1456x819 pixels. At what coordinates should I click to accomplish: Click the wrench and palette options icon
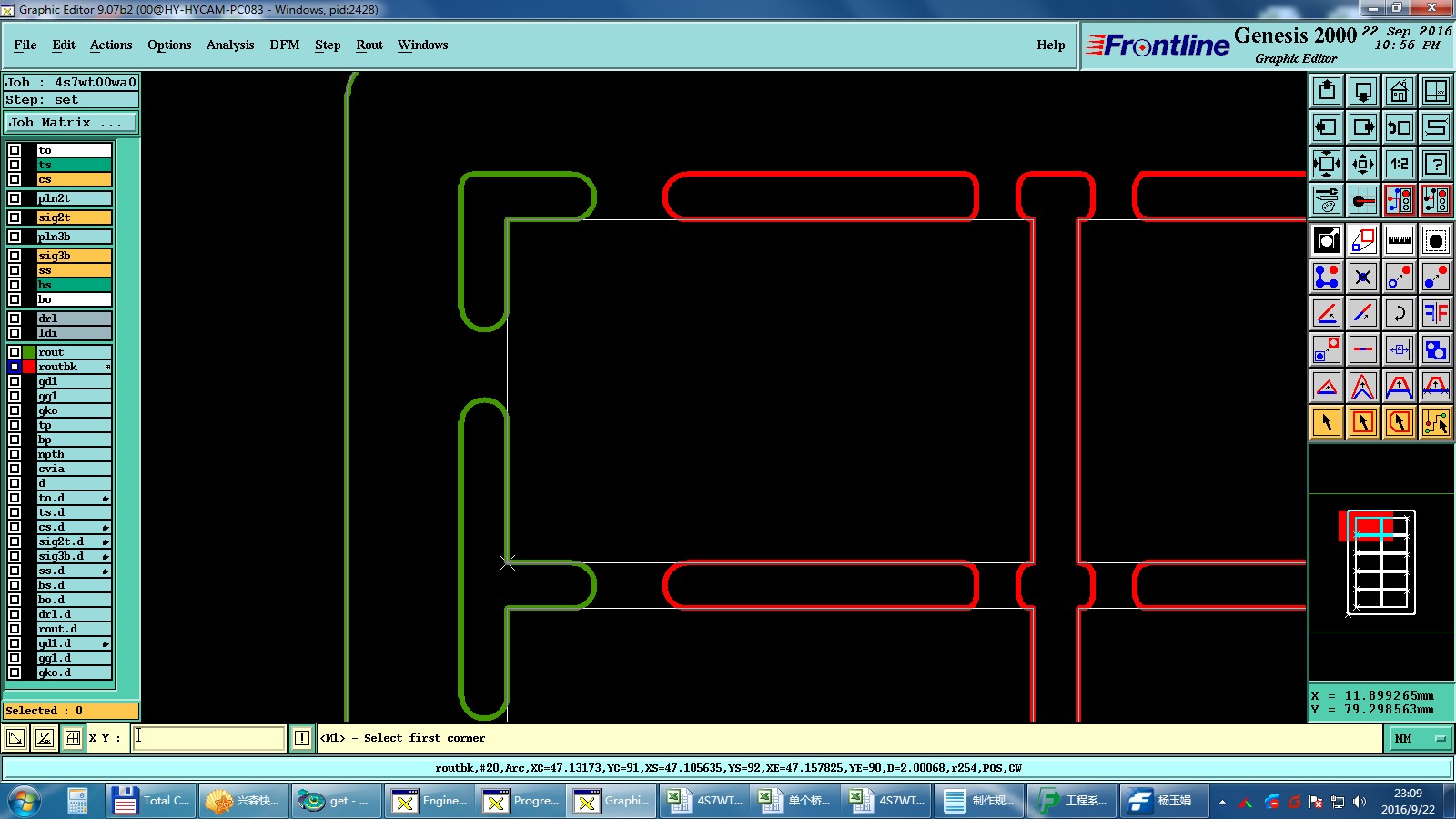click(1327, 200)
